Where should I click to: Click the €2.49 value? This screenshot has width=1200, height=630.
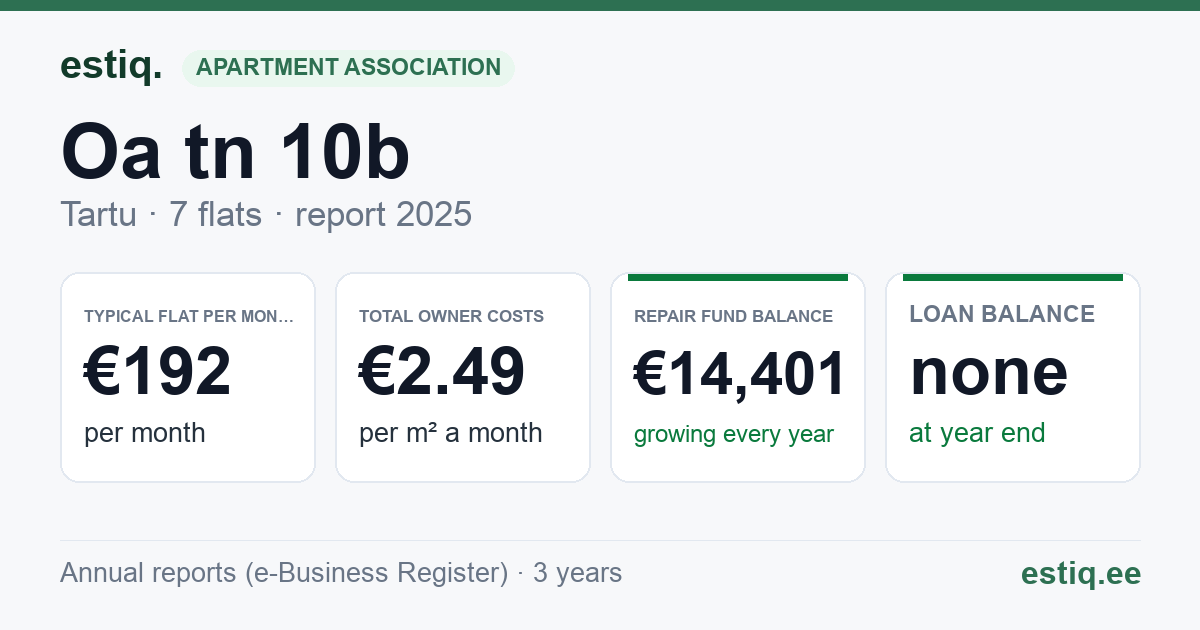pos(442,371)
